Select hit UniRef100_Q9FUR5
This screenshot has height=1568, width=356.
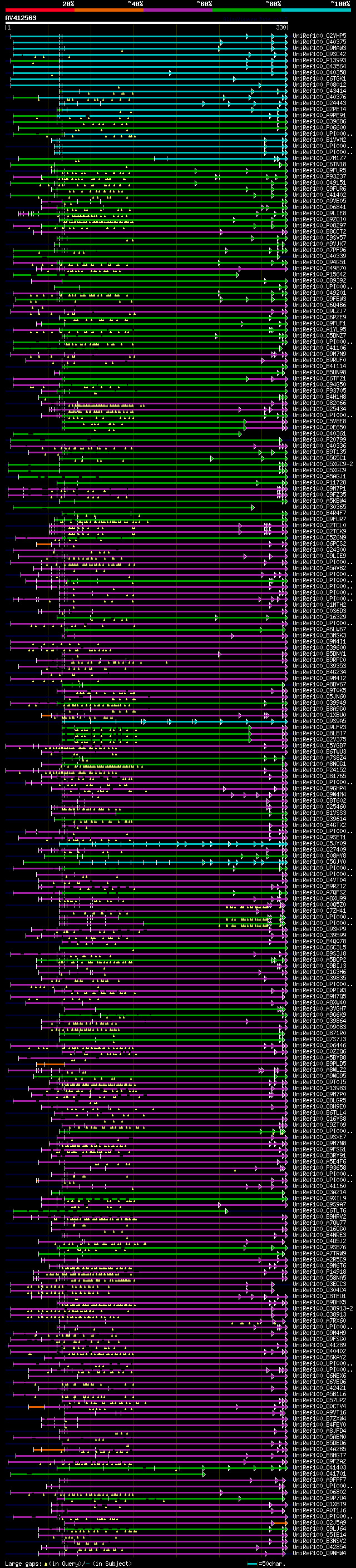tap(319, 170)
